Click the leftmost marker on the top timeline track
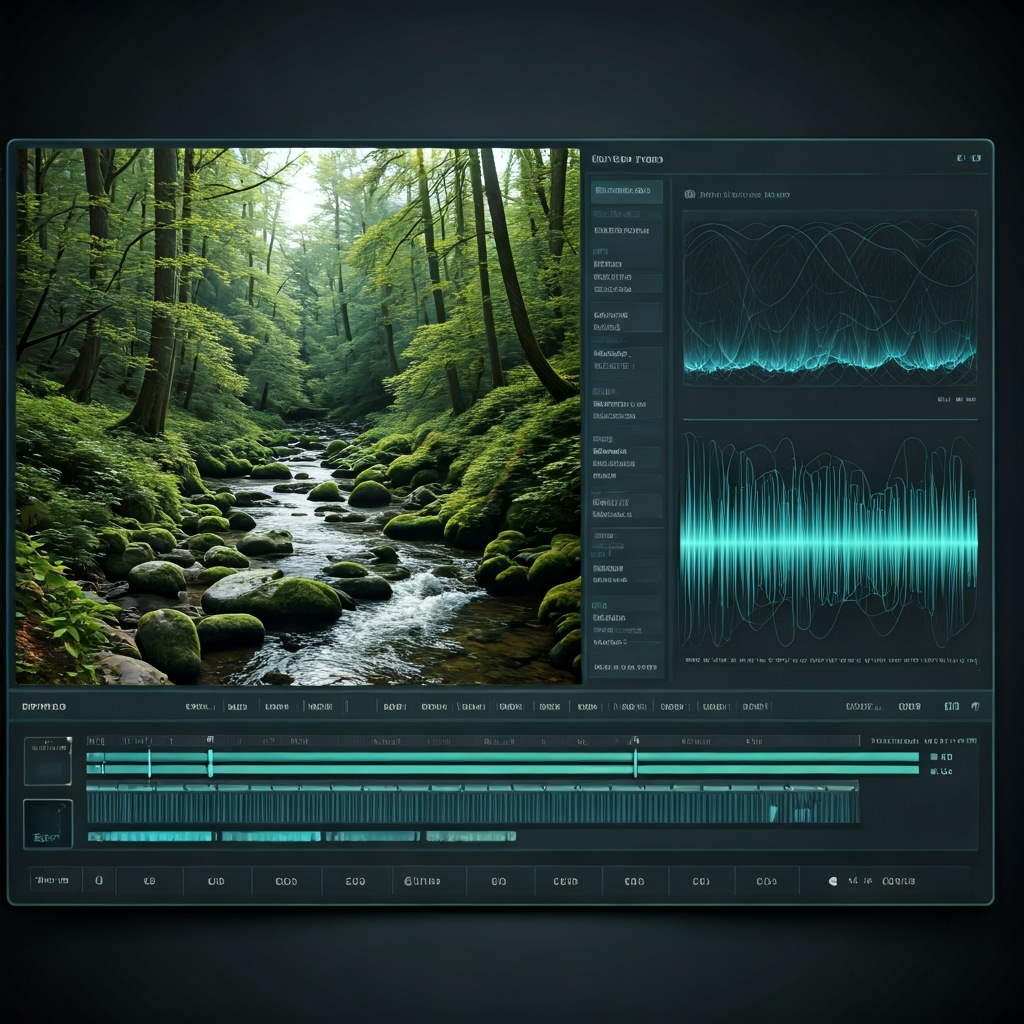The width and height of the screenshot is (1024, 1024). (x=149, y=762)
